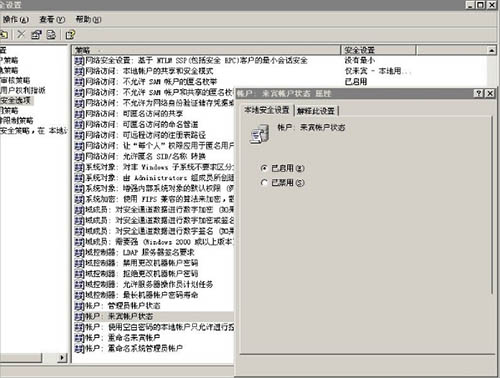Open the properties toolbar icon
500x378 pixels.
tap(36, 34)
